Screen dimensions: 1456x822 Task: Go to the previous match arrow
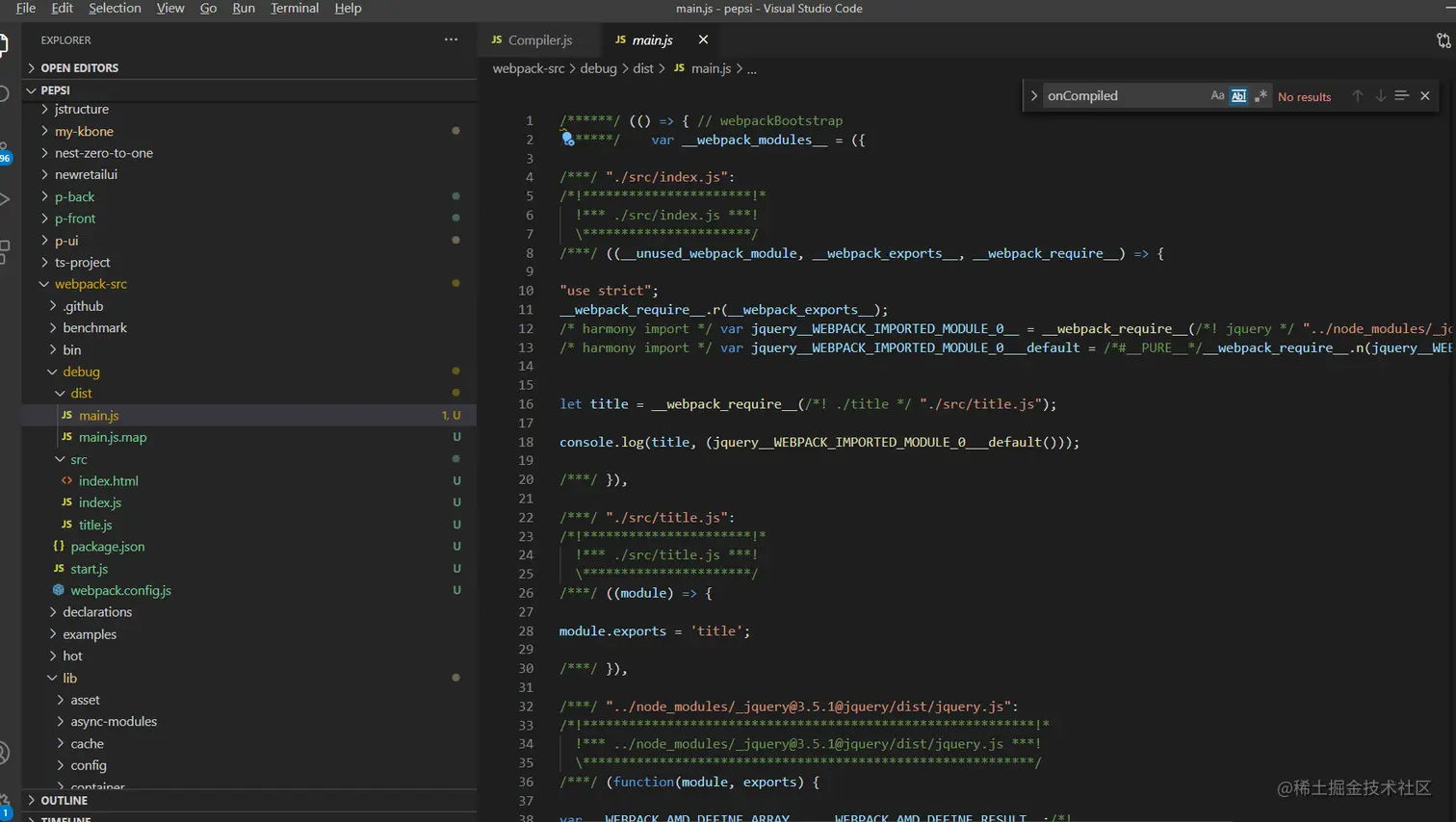1358,95
